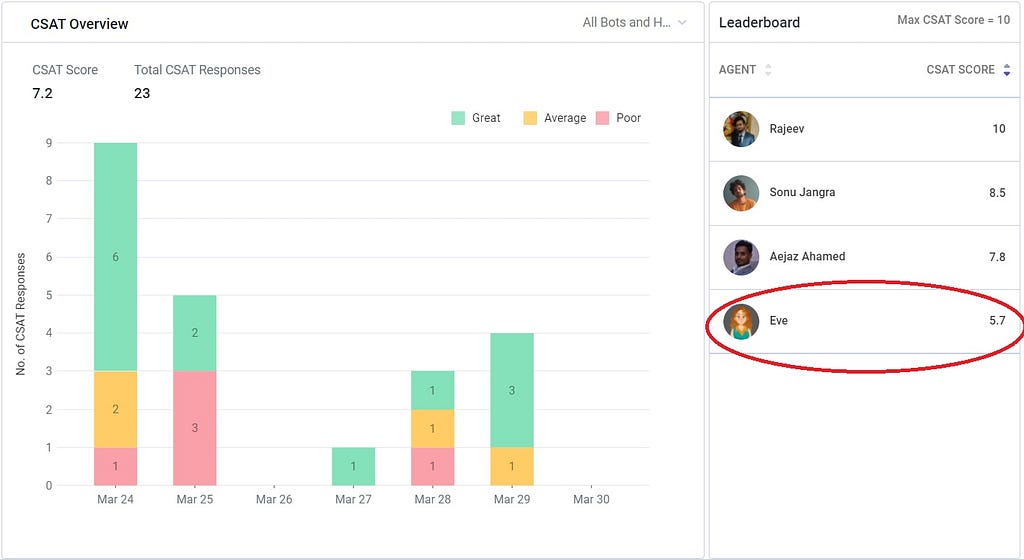Screen dimensions: 1024x559
Task: Click the CSAT SCORE column header
Action: point(960,70)
